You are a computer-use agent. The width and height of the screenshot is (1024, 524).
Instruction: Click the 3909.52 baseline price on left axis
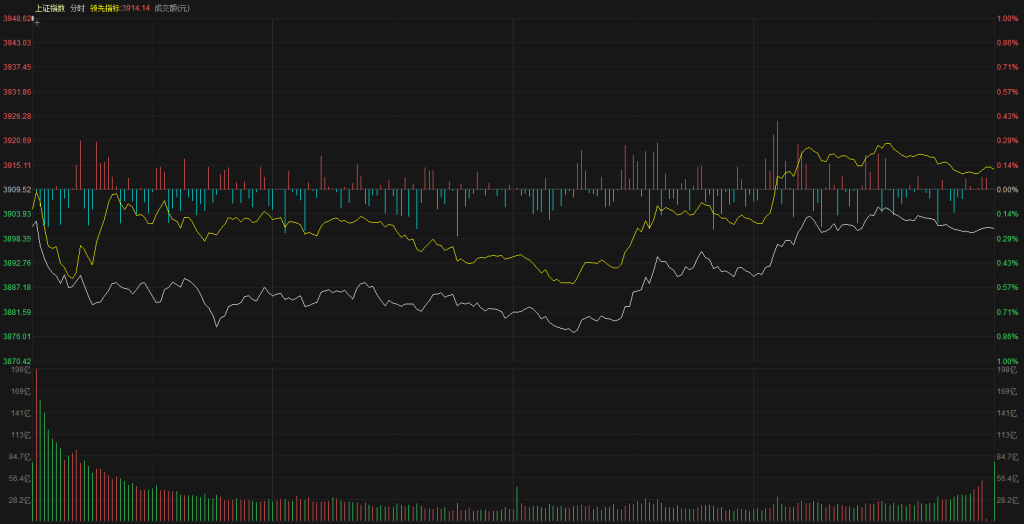pyautogui.click(x=17, y=189)
